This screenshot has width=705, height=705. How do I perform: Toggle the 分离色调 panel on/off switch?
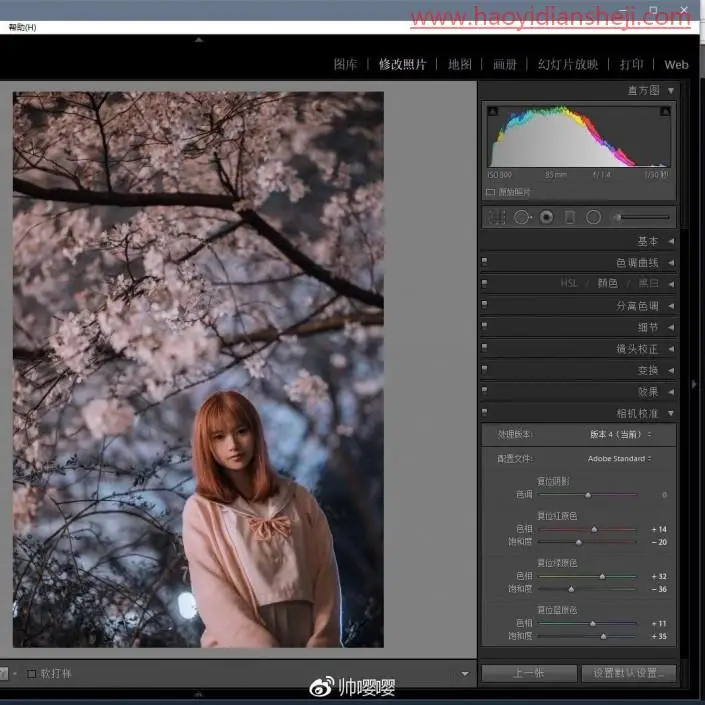pos(484,304)
